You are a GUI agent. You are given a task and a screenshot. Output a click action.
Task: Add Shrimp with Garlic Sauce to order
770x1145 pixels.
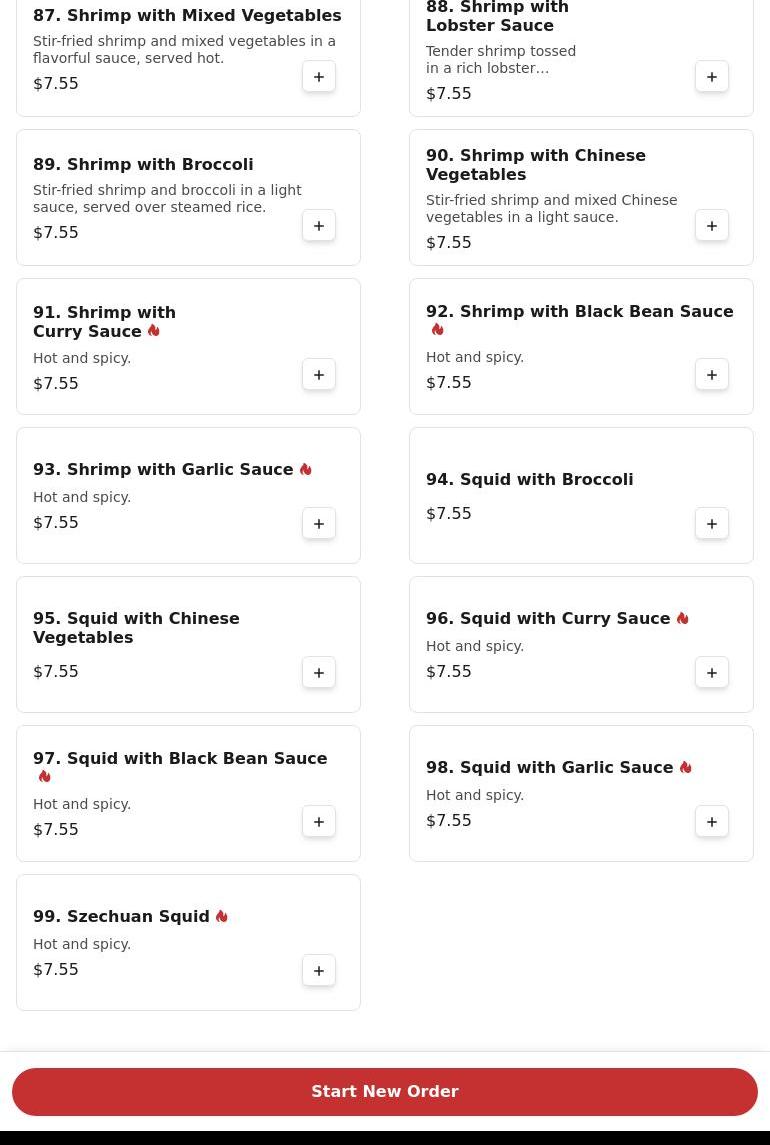[319, 524]
